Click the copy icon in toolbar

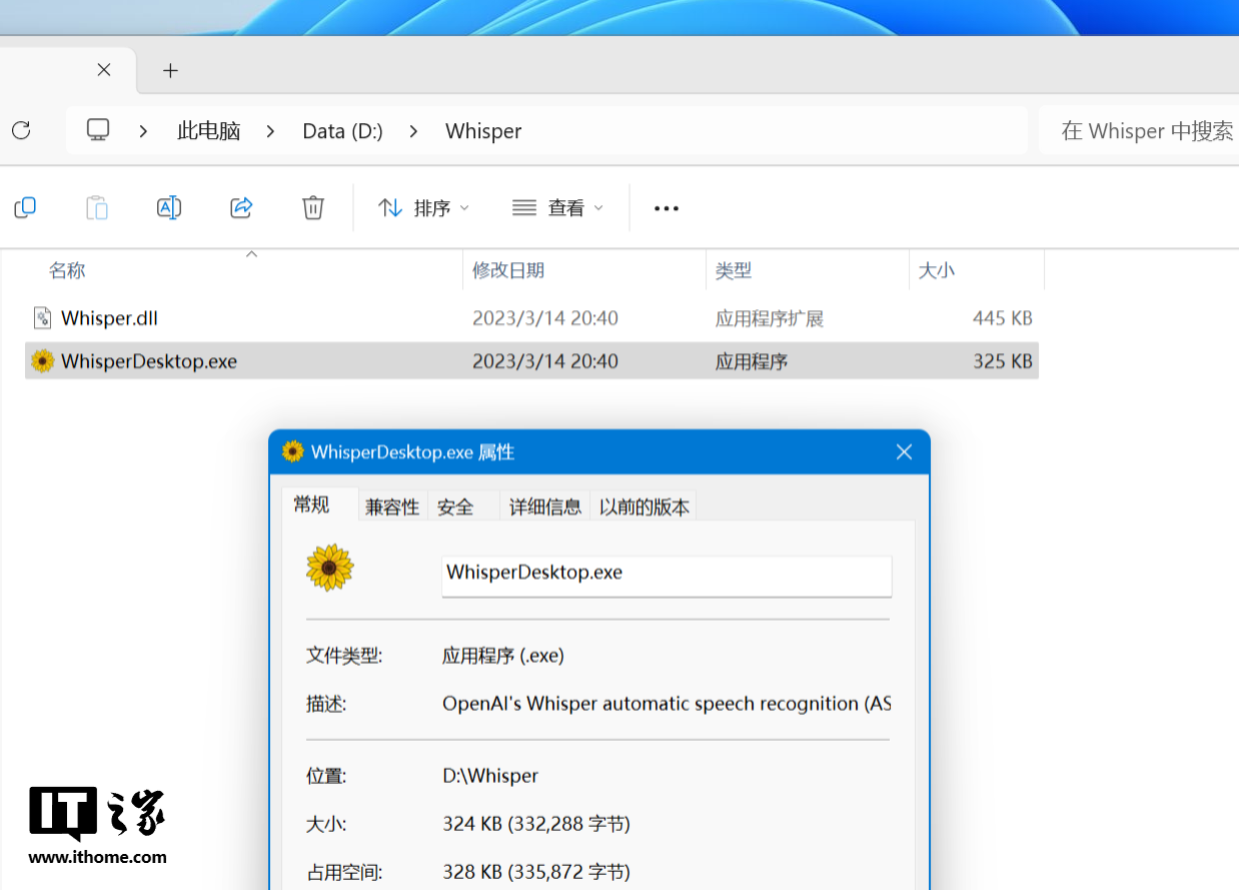(25, 208)
